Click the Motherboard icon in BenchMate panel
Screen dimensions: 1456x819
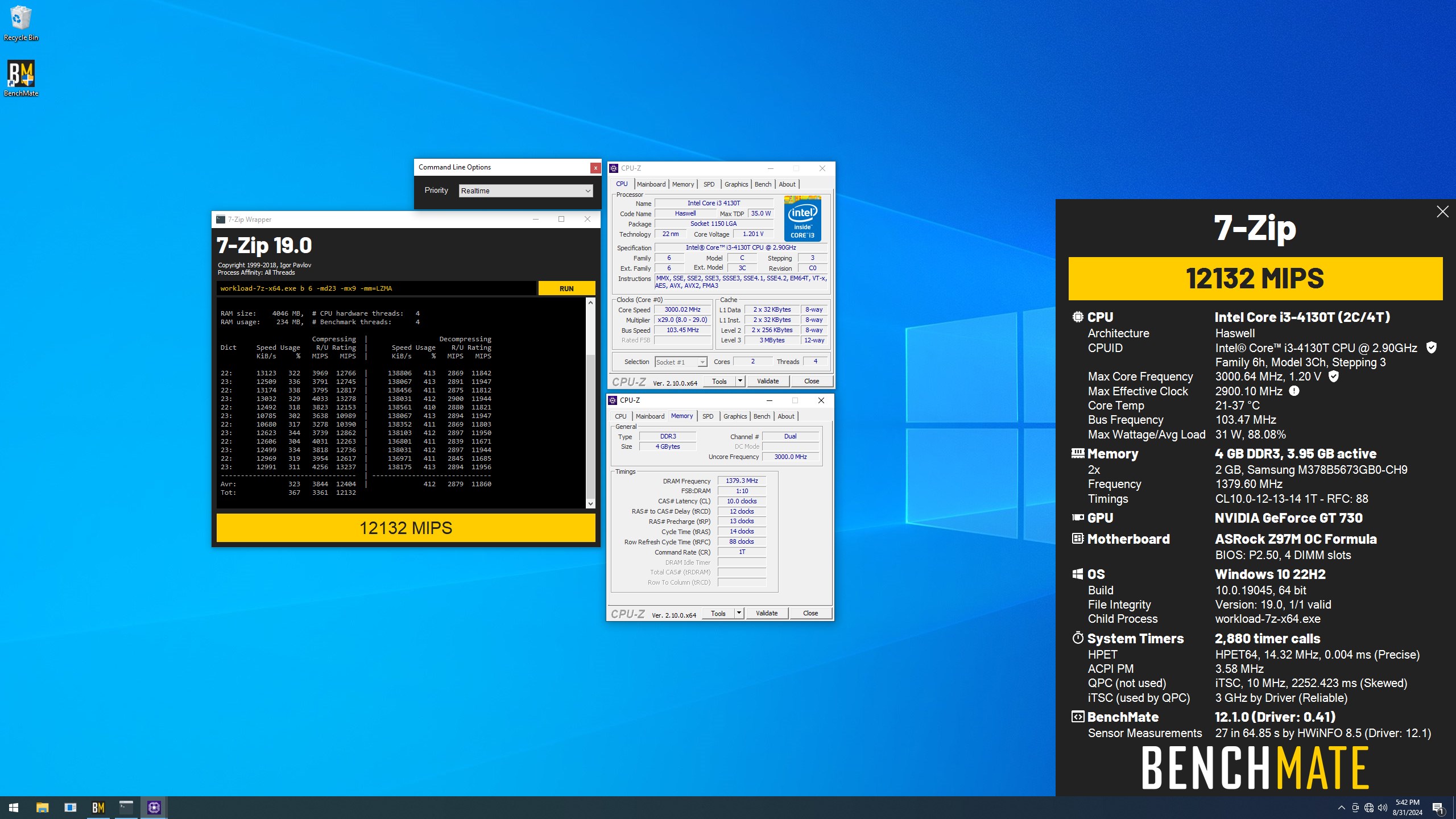point(1078,539)
